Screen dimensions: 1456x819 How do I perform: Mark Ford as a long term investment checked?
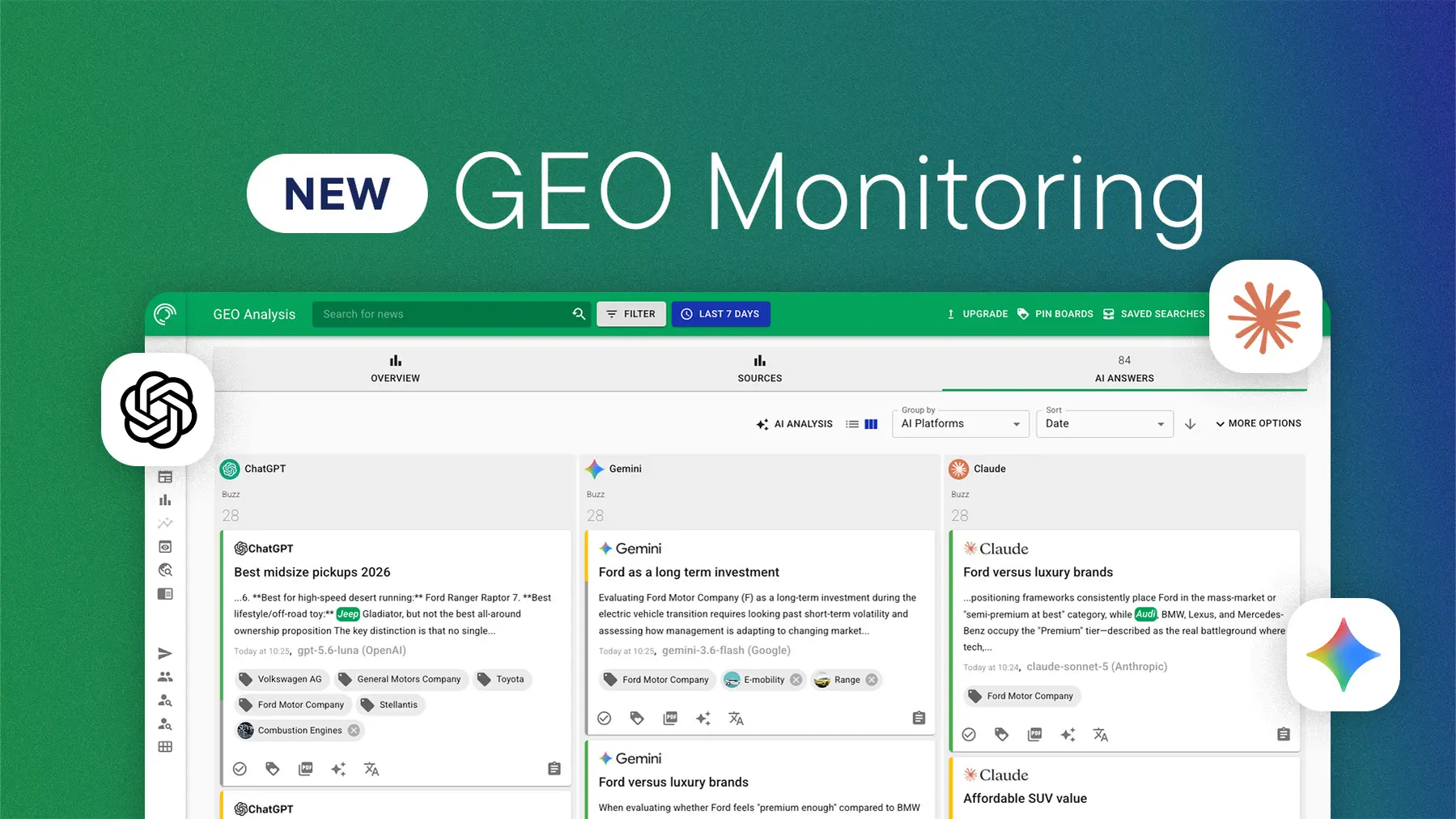(605, 719)
